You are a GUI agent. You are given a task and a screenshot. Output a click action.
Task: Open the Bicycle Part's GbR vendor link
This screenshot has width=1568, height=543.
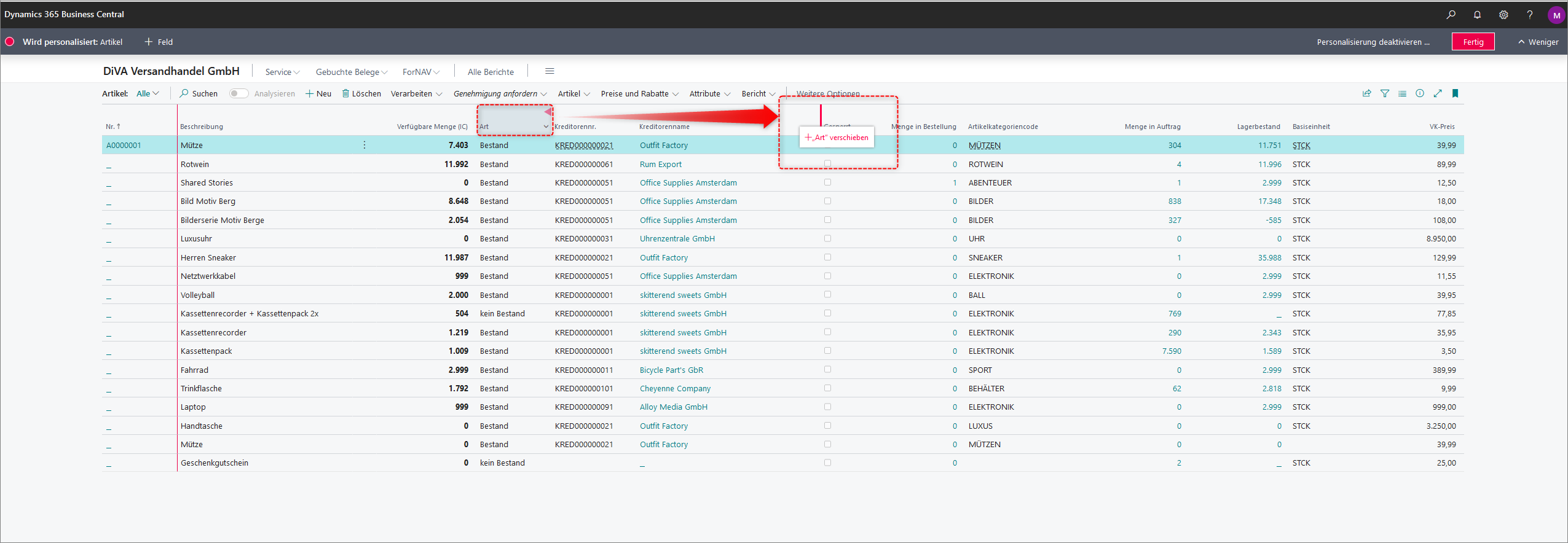click(x=671, y=370)
